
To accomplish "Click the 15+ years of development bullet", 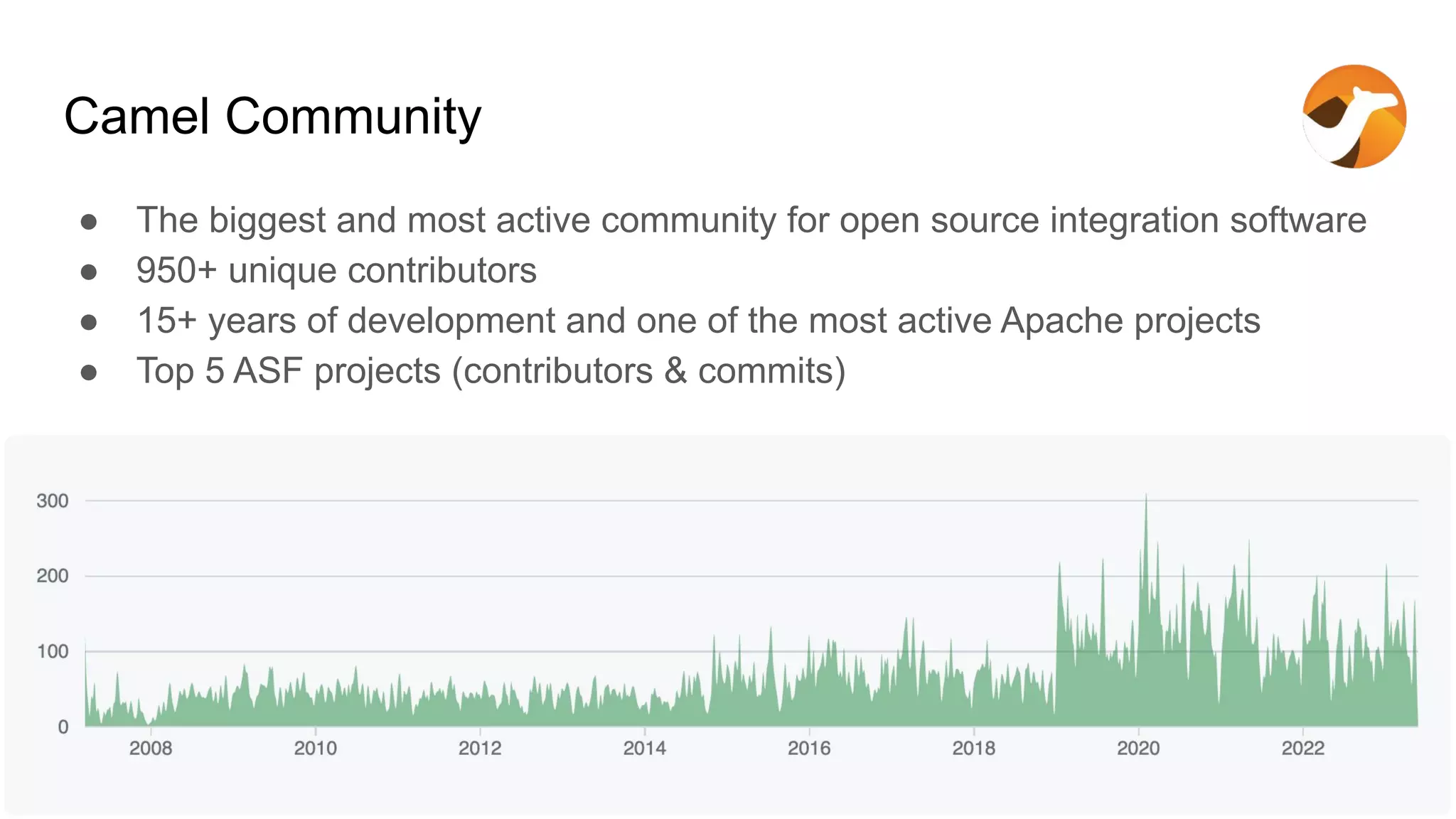I will pyautogui.click(x=698, y=321).
